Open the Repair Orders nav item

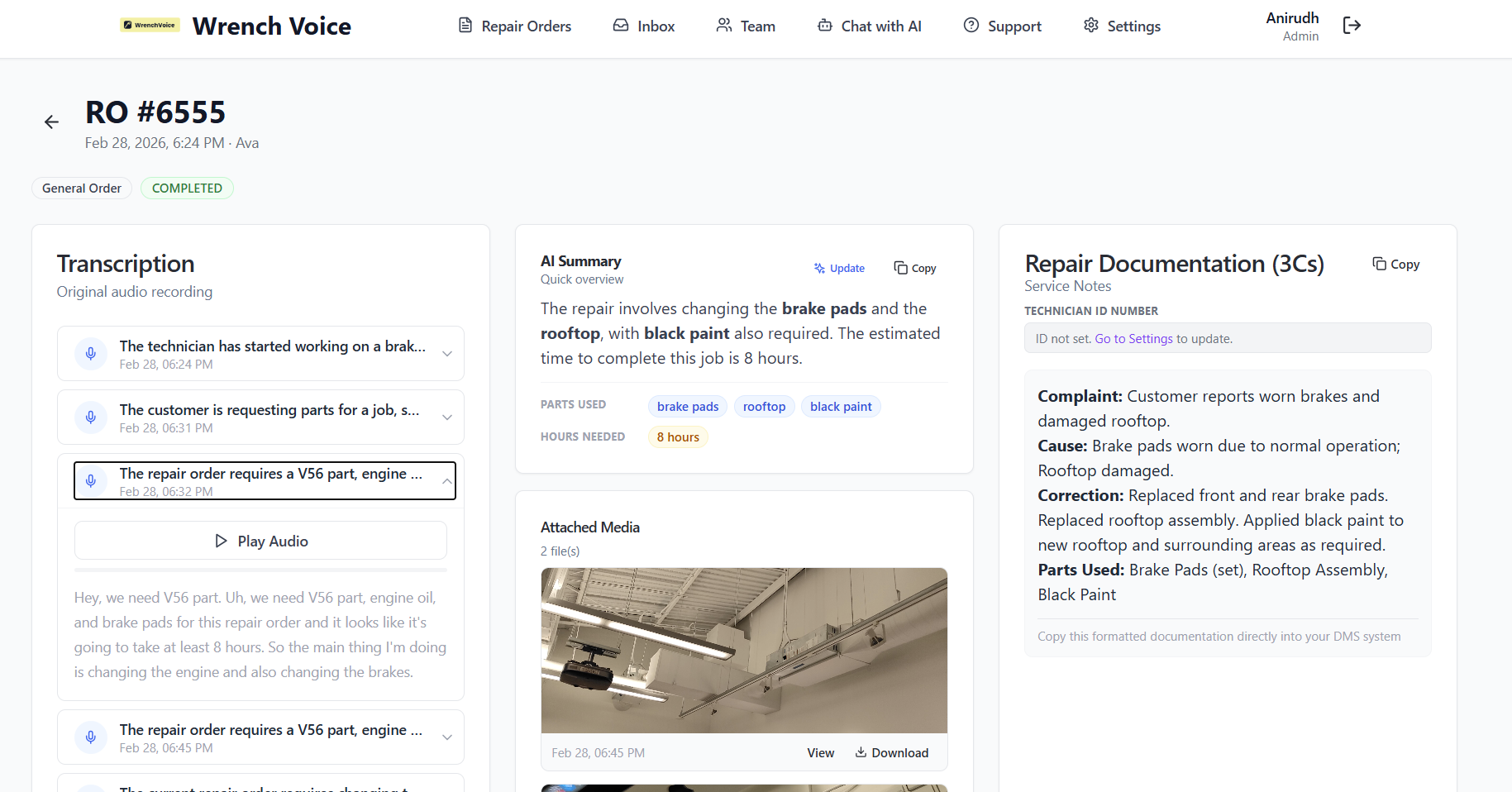(x=515, y=26)
